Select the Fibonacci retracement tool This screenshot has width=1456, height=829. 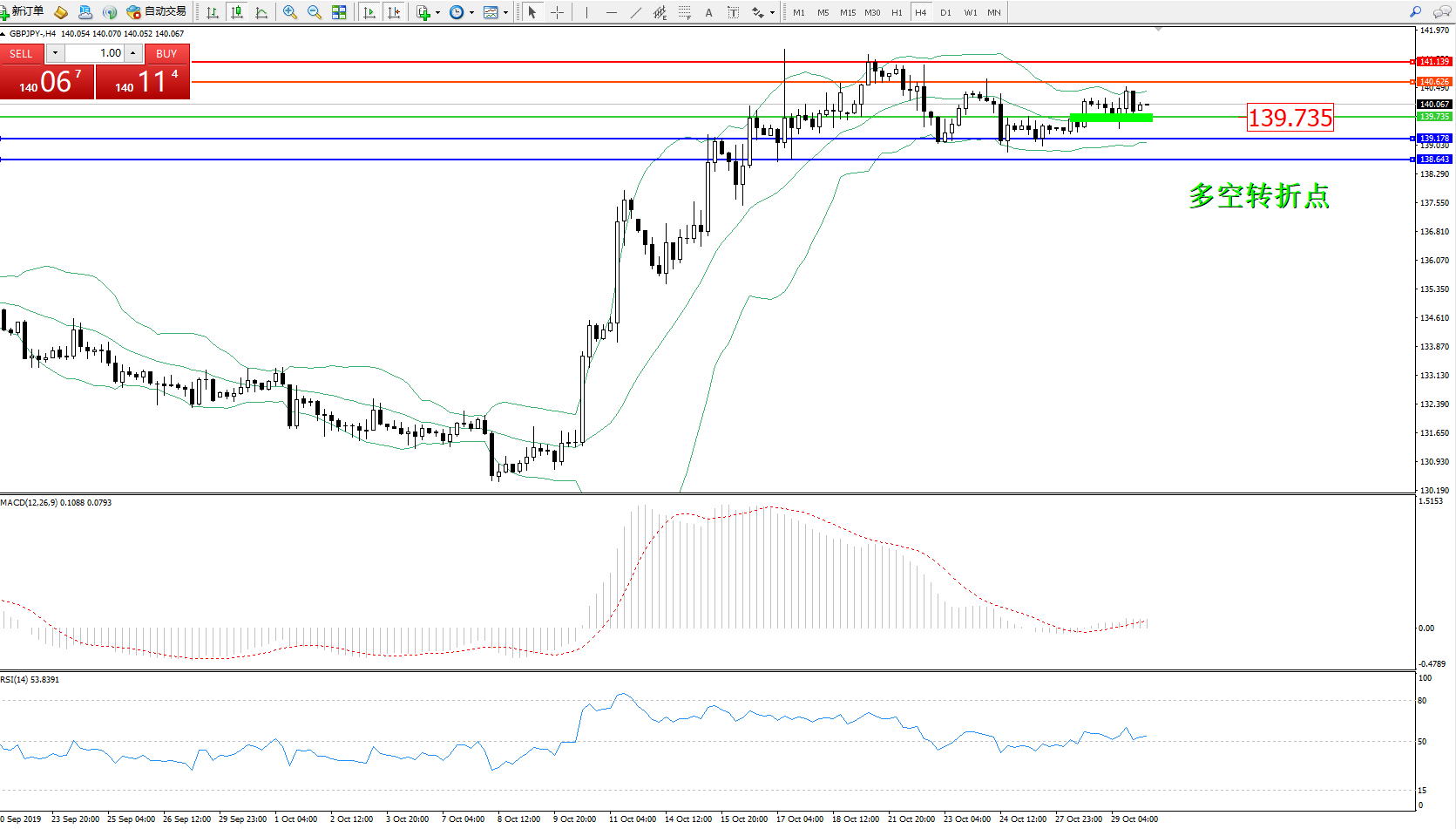(x=684, y=12)
